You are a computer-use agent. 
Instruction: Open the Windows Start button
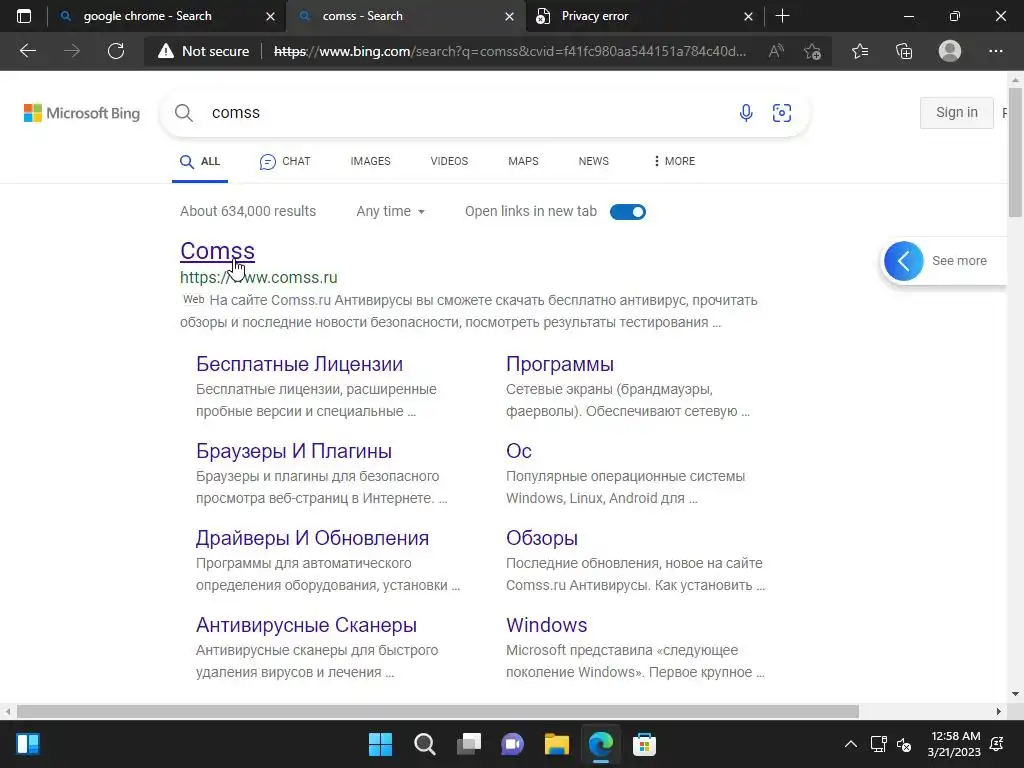[x=380, y=744]
